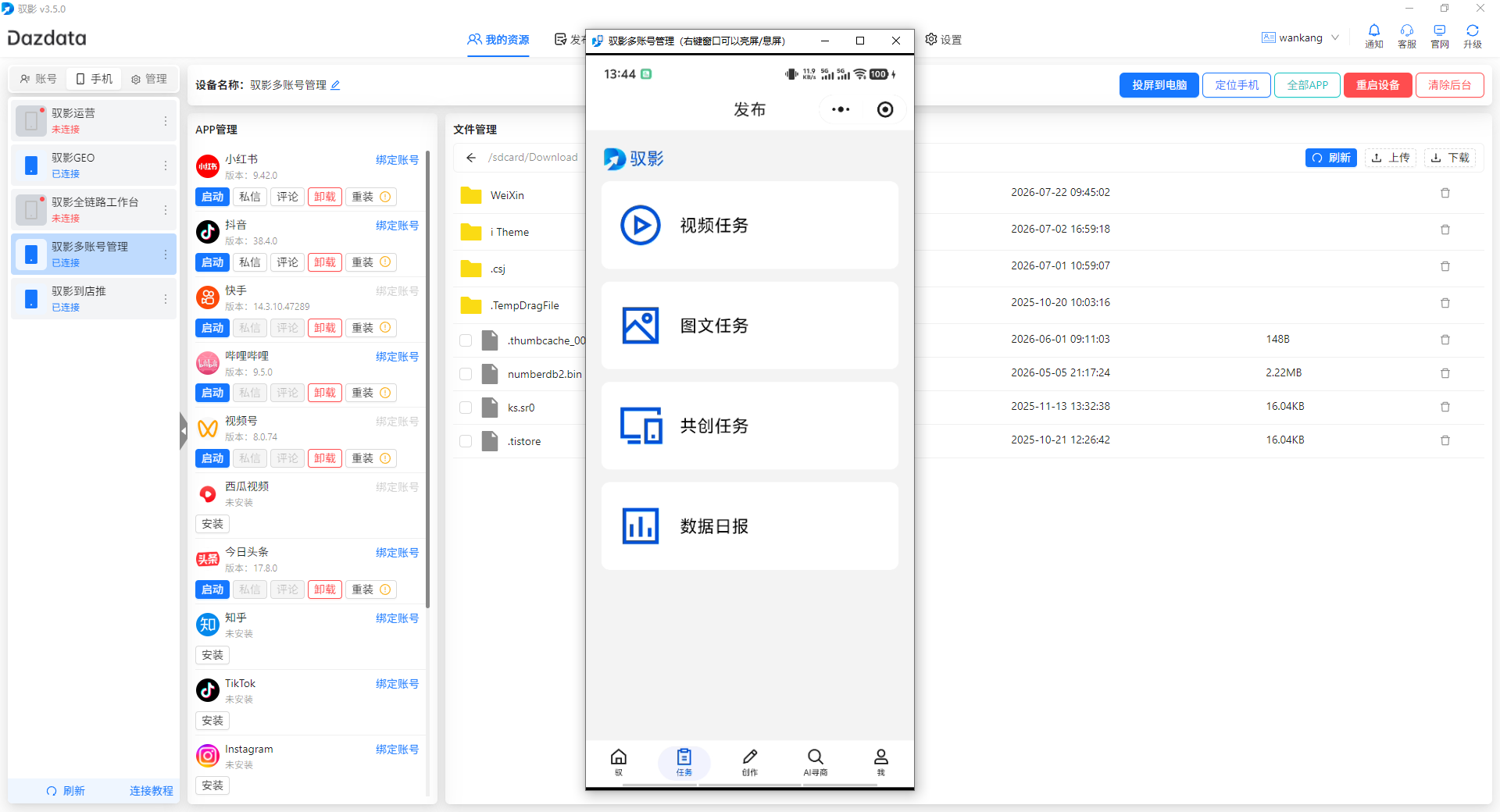Switch to the 账号 sidebar tab
1500x812 pixels.
coord(38,79)
